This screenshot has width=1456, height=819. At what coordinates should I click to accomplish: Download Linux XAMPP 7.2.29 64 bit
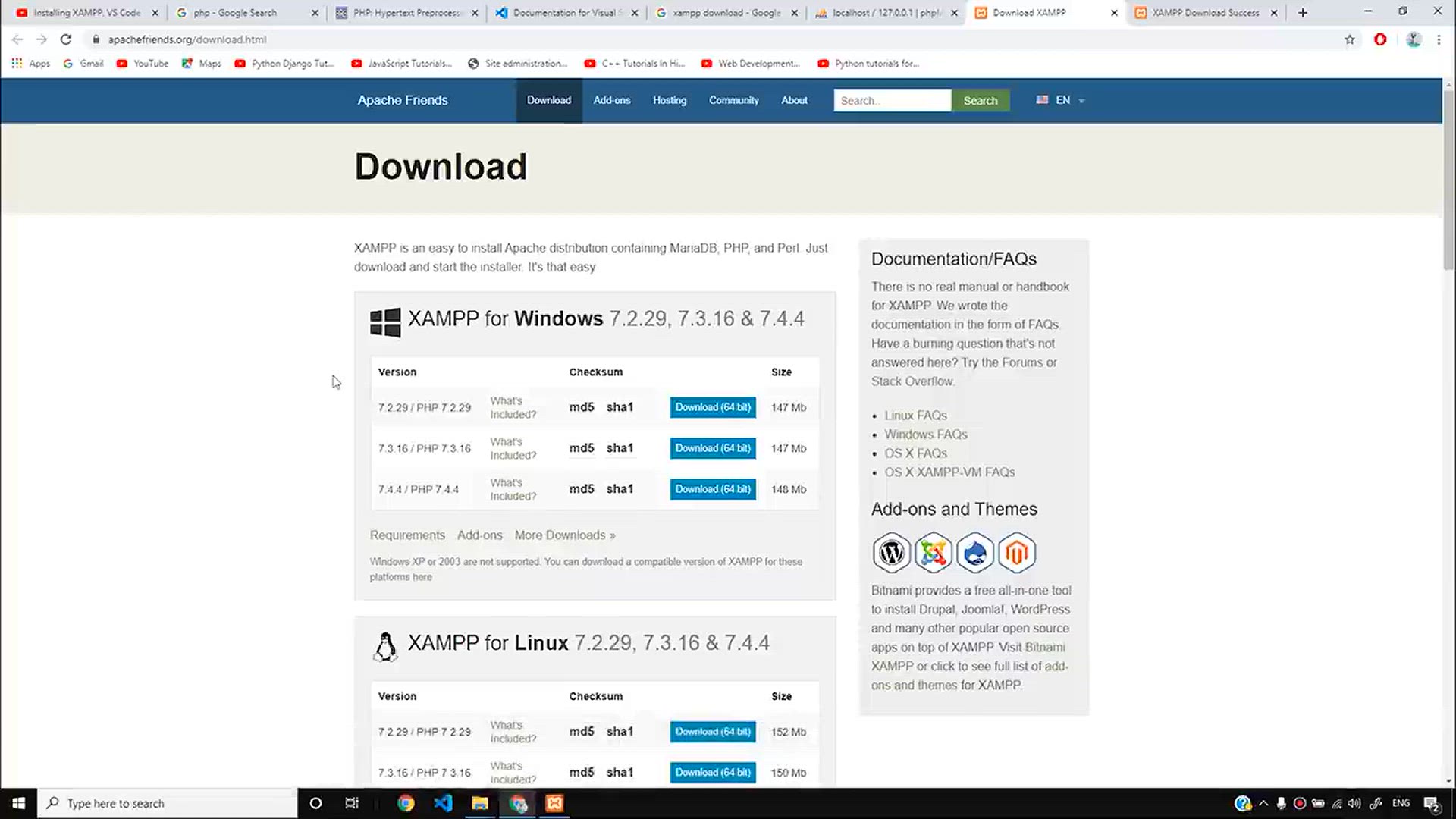pos(713,732)
